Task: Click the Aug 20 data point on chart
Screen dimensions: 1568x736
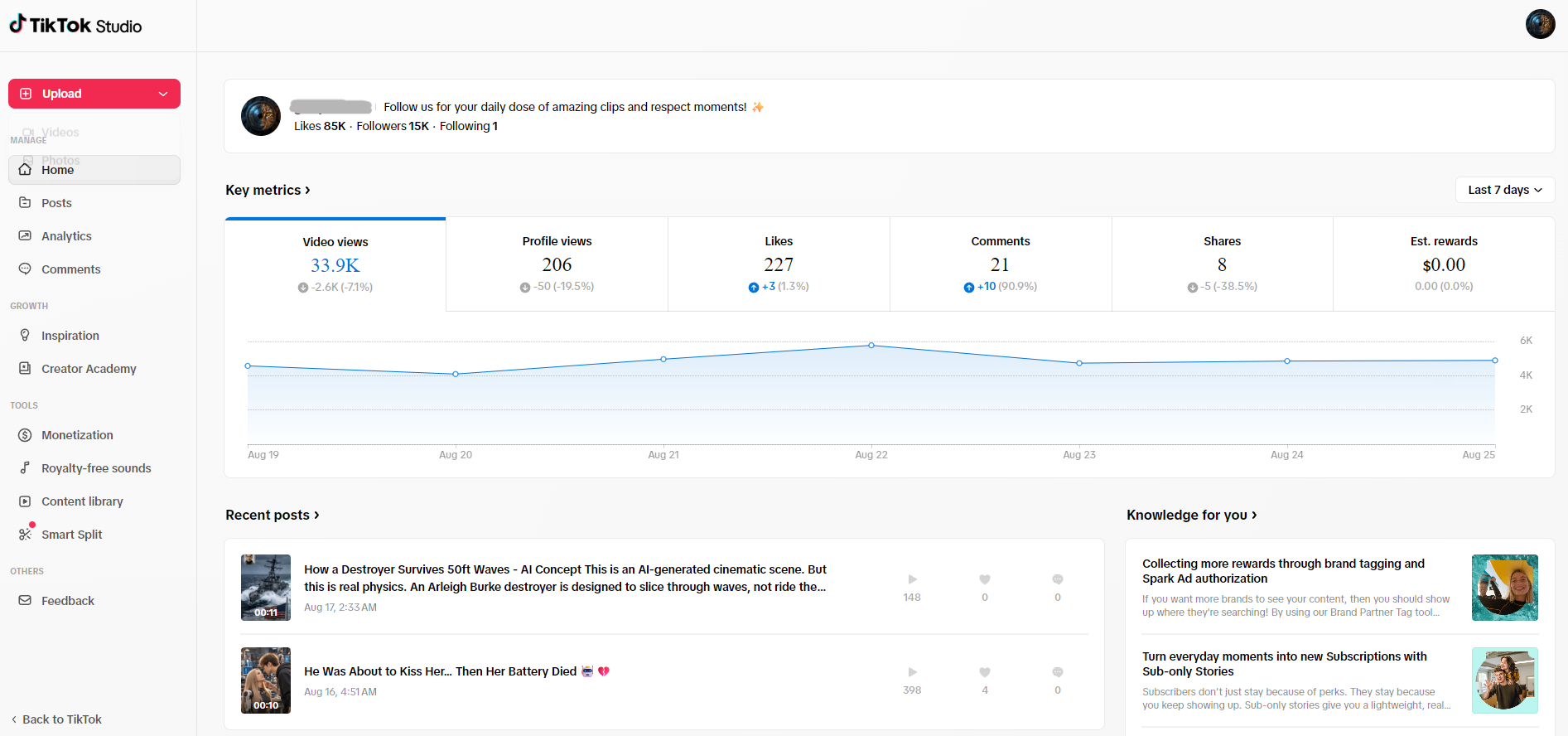Action: [x=456, y=374]
